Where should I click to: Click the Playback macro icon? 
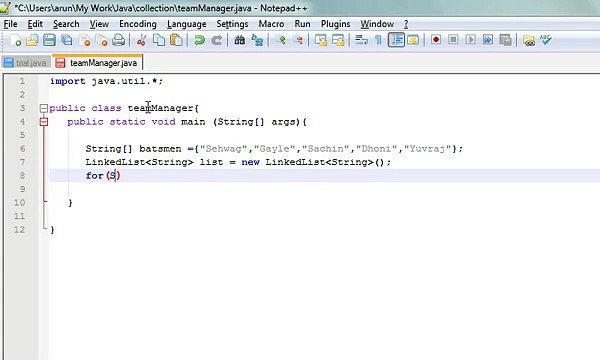click(x=471, y=40)
